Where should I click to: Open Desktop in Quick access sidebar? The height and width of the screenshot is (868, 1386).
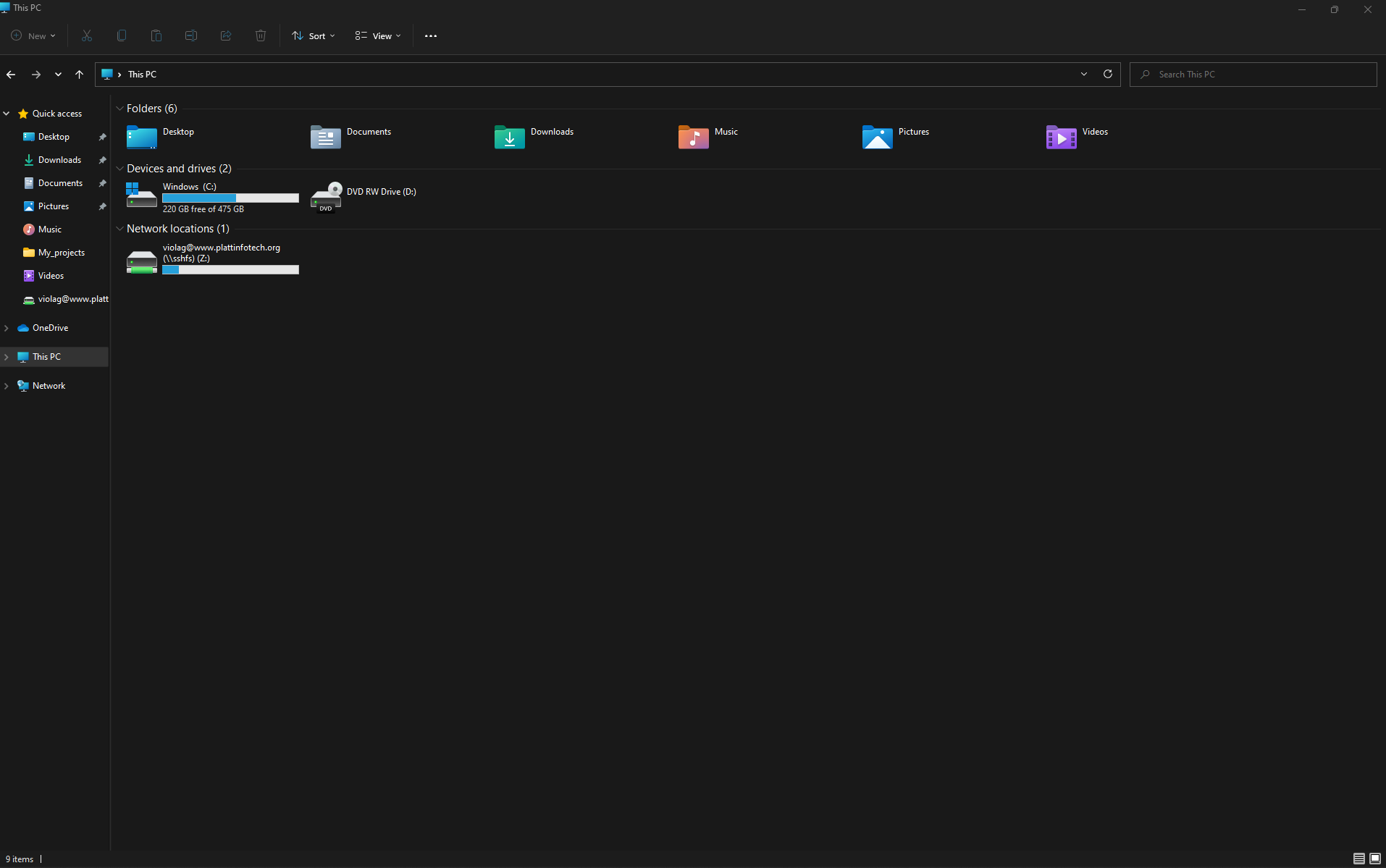click(54, 137)
